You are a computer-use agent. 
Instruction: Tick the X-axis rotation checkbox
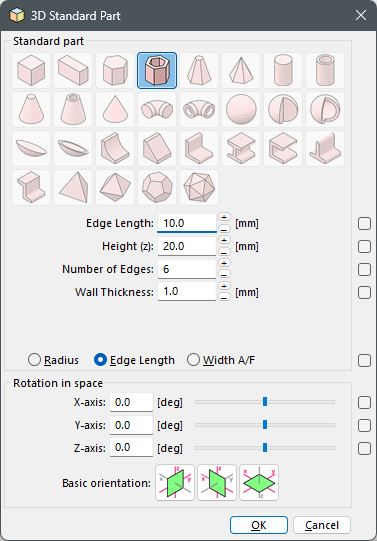coord(364,402)
